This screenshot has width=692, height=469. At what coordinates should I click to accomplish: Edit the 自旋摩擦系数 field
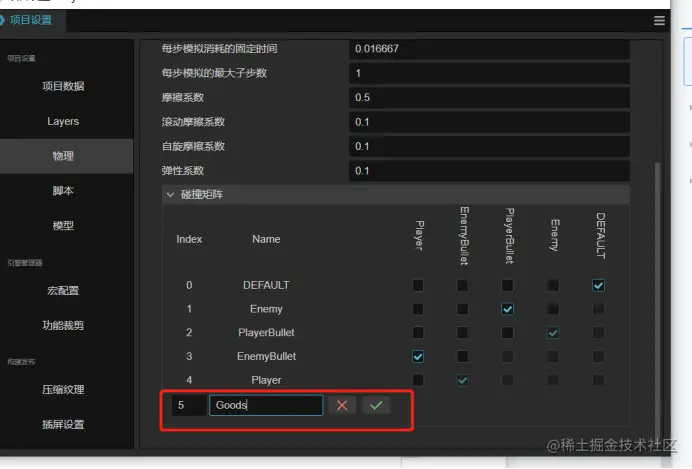(489, 146)
